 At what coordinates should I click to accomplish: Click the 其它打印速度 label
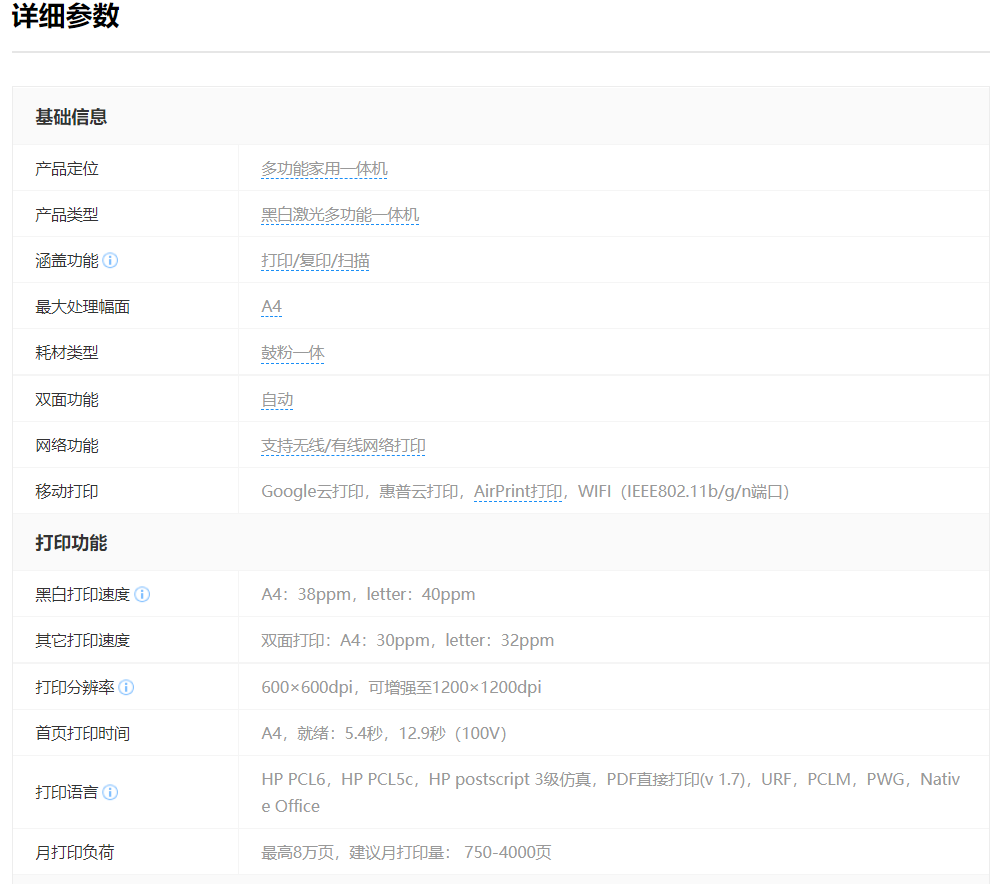pos(83,640)
